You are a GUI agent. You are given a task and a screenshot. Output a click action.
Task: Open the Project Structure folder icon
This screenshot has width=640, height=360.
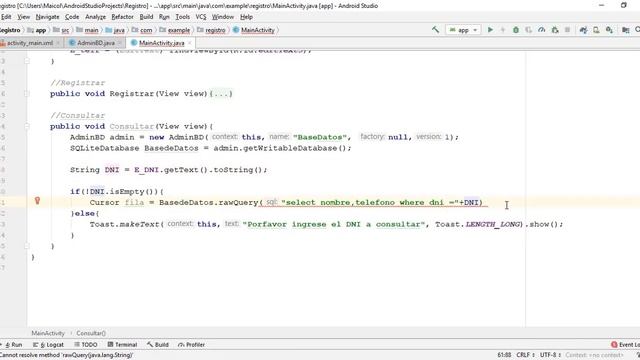625,30
